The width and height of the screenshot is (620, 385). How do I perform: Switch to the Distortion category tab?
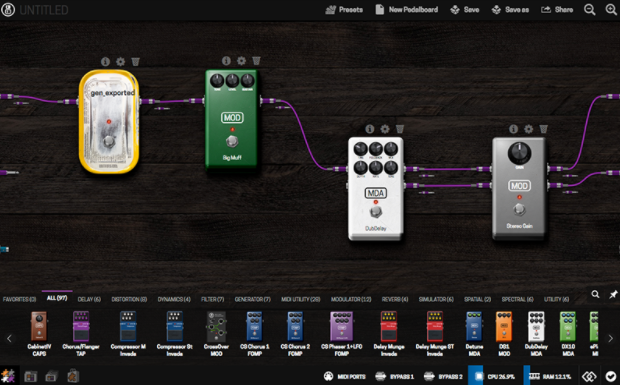(129, 300)
